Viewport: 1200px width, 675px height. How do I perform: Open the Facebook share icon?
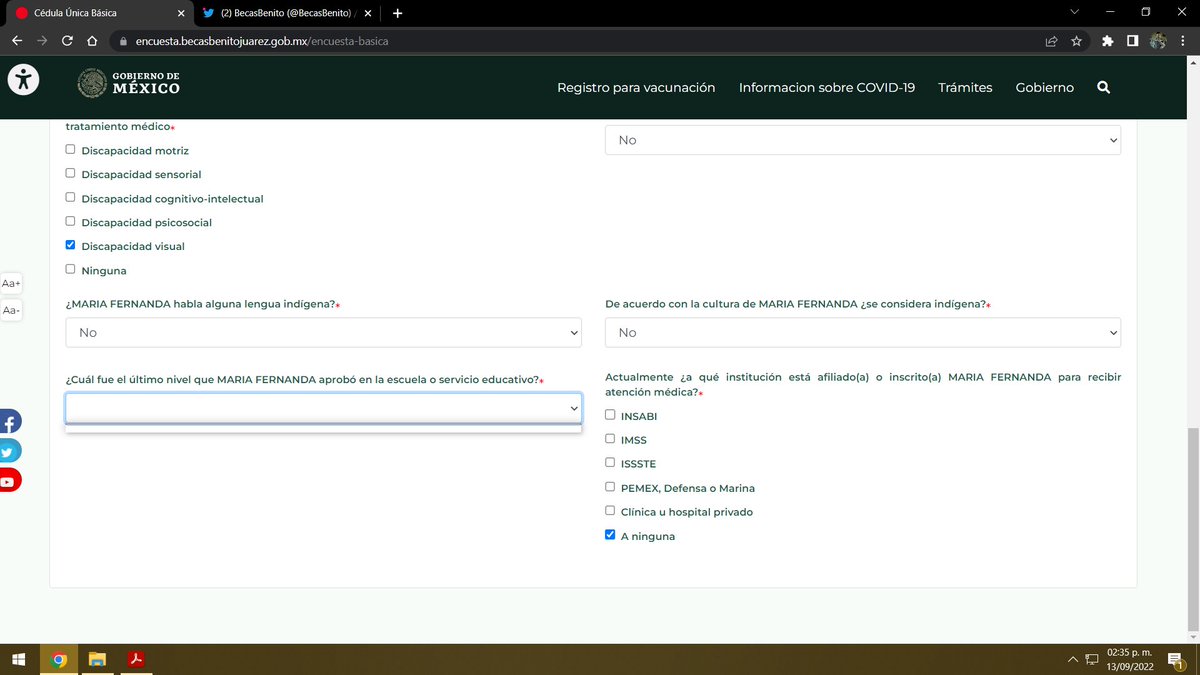pos(9,422)
